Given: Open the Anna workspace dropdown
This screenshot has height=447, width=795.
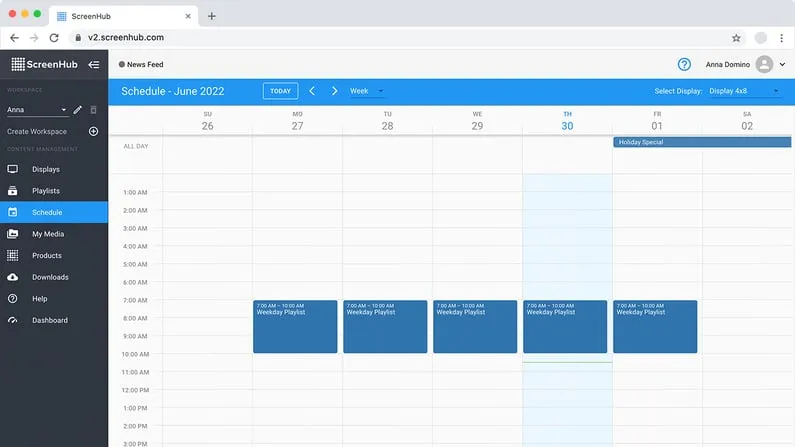Looking at the screenshot, I should pos(37,109).
